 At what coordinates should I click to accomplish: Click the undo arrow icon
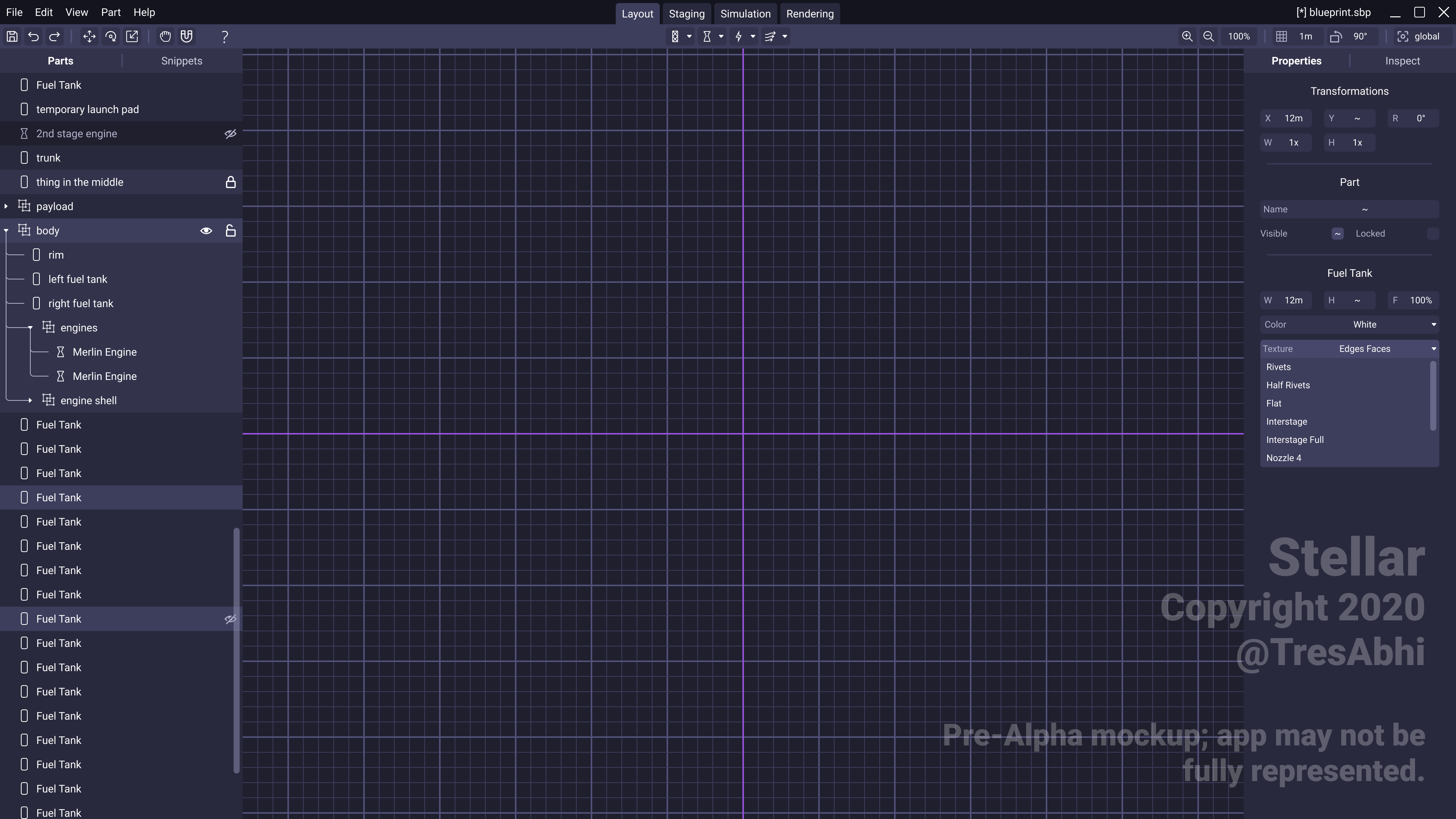coord(33,37)
